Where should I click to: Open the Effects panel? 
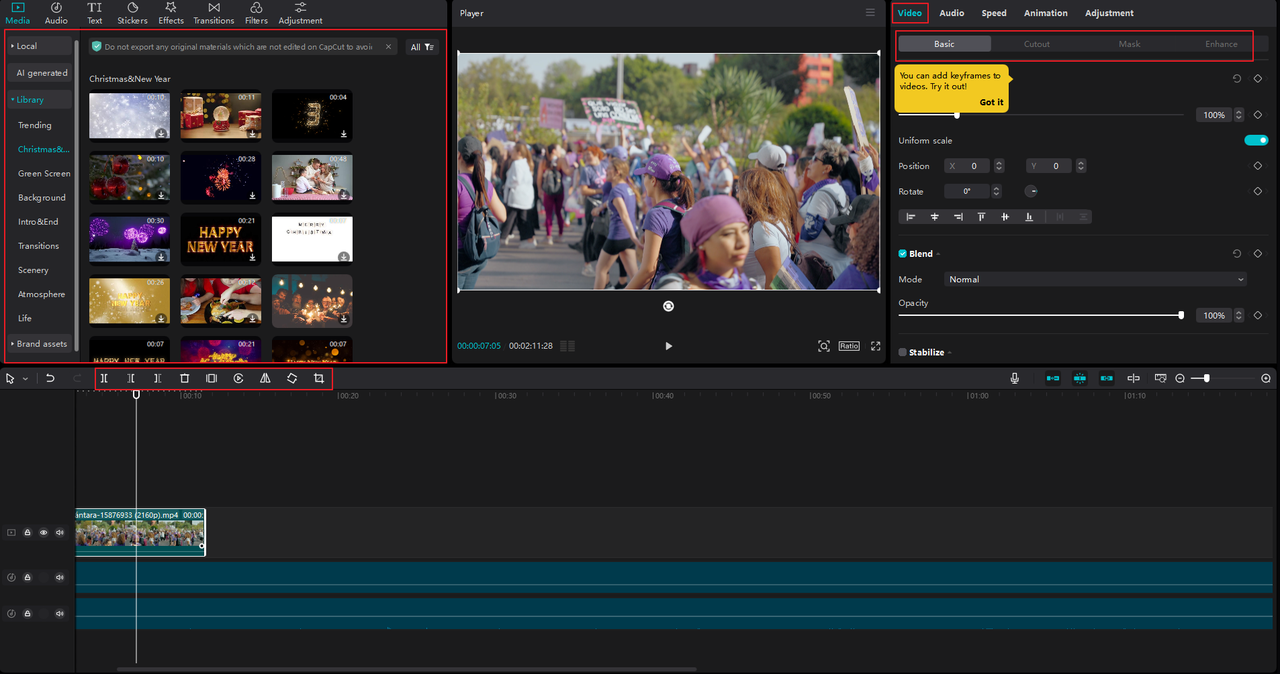(x=171, y=13)
